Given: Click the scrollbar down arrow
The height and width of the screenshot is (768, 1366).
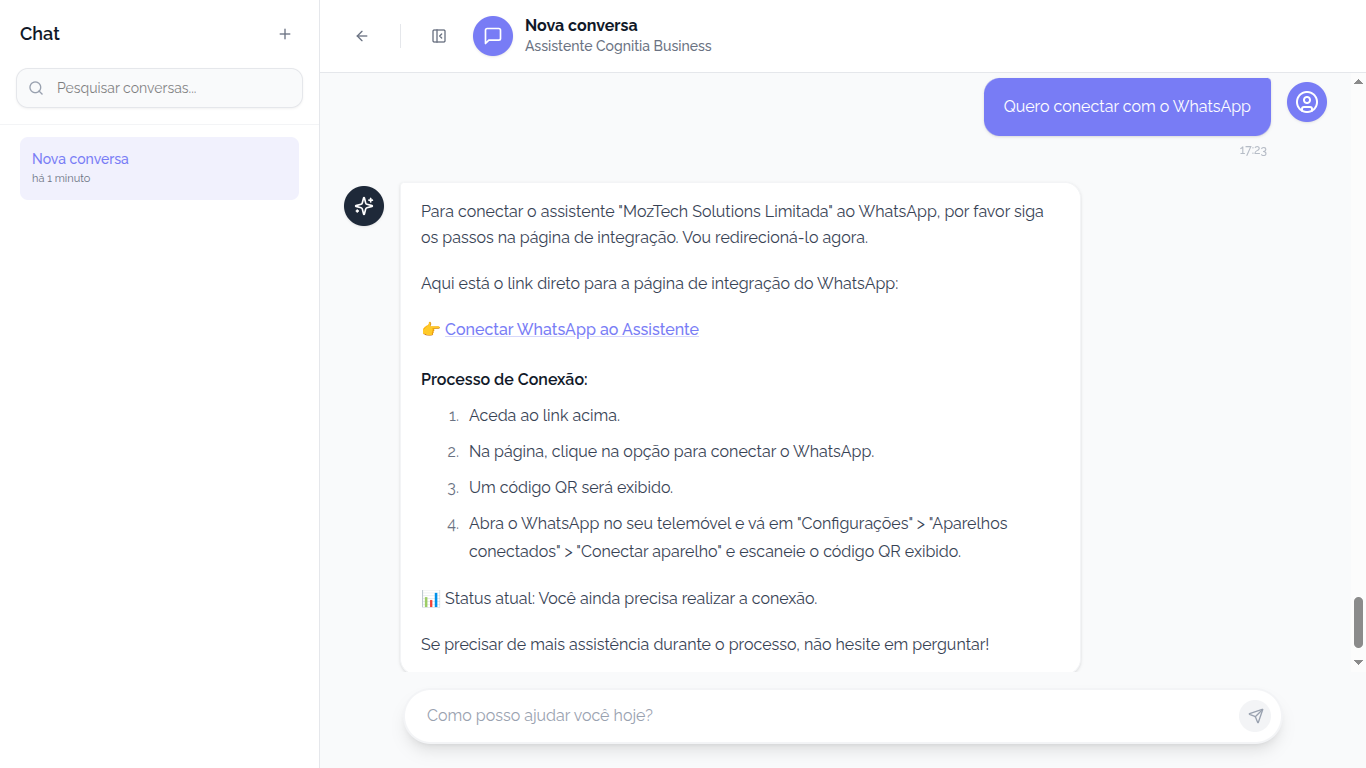Looking at the screenshot, I should coord(1358,662).
